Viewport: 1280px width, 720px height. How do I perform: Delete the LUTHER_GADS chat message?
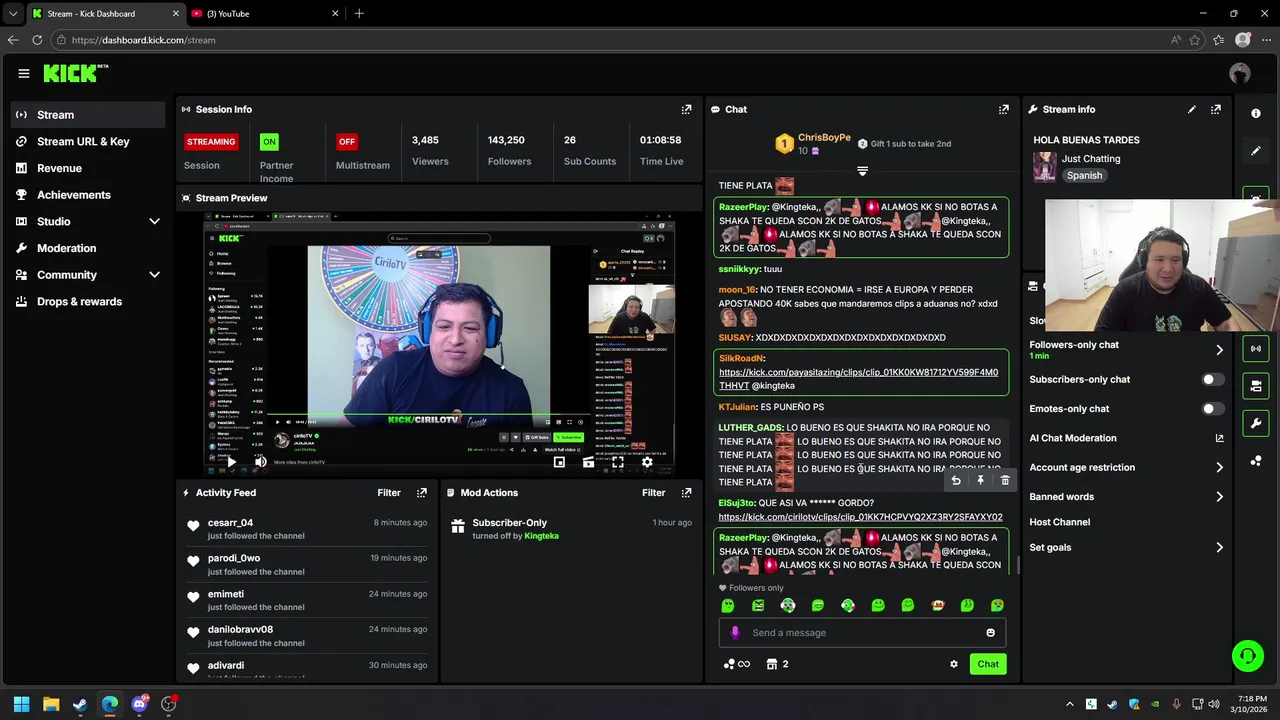pos(1005,481)
